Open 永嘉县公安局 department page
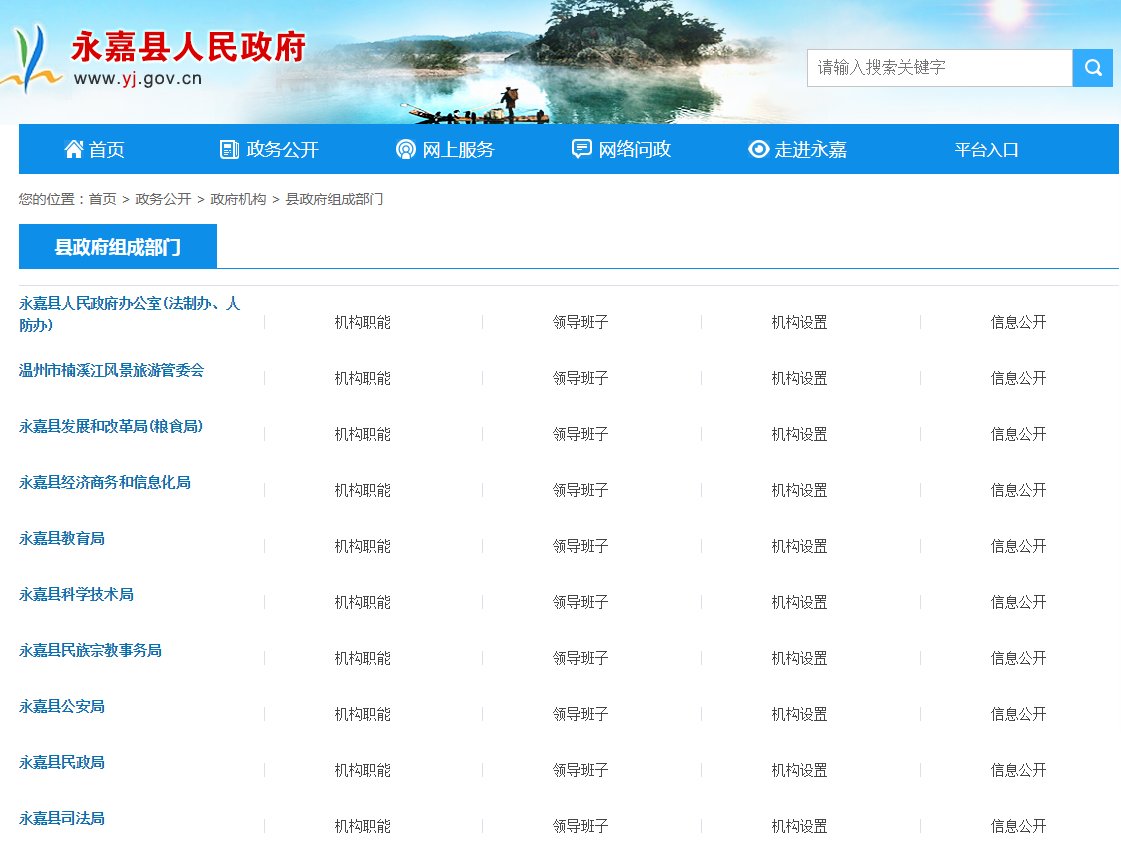This screenshot has height=846, width=1121. (58, 706)
